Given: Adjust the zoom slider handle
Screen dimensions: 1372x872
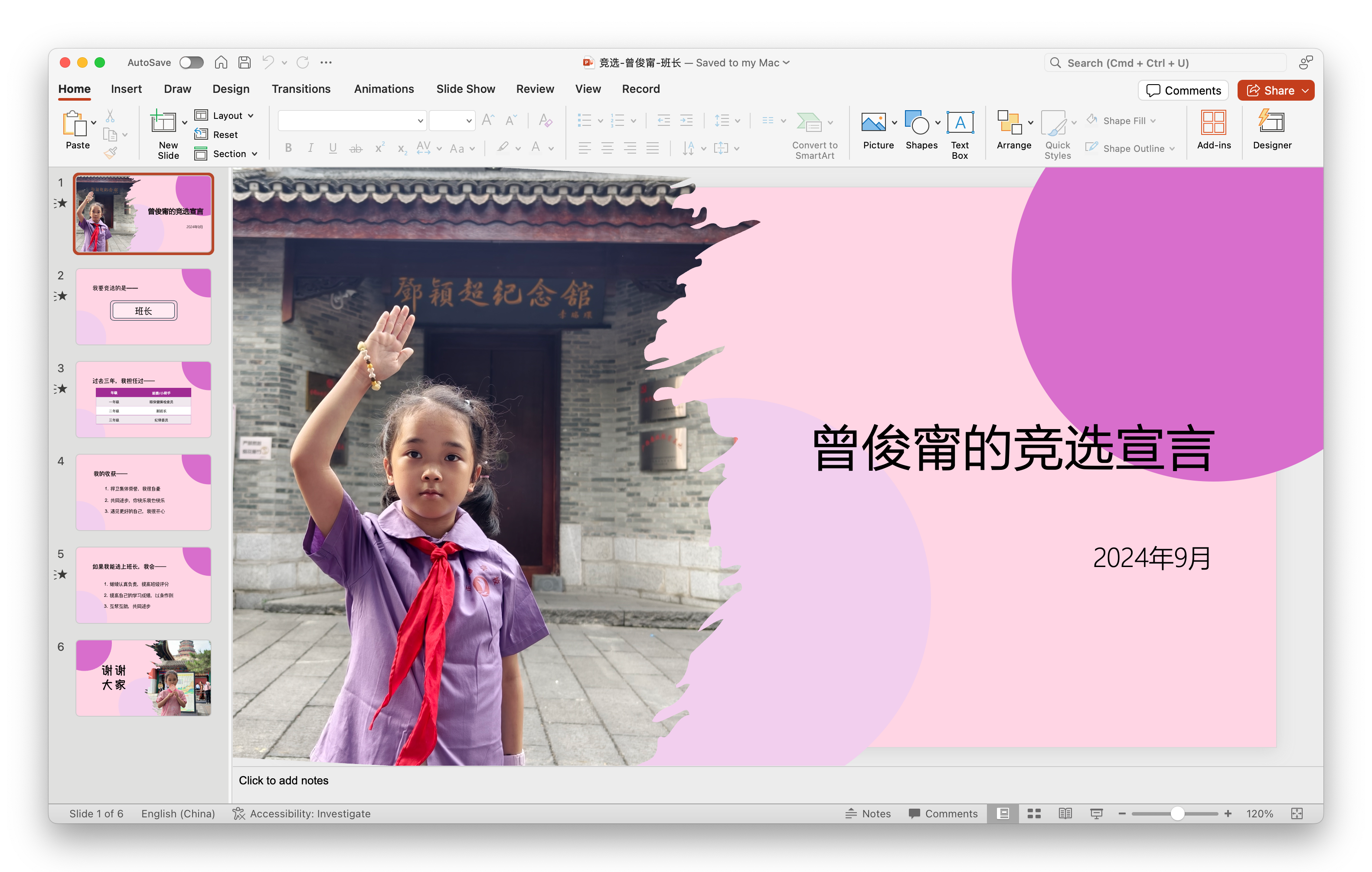Looking at the screenshot, I should (x=1177, y=813).
